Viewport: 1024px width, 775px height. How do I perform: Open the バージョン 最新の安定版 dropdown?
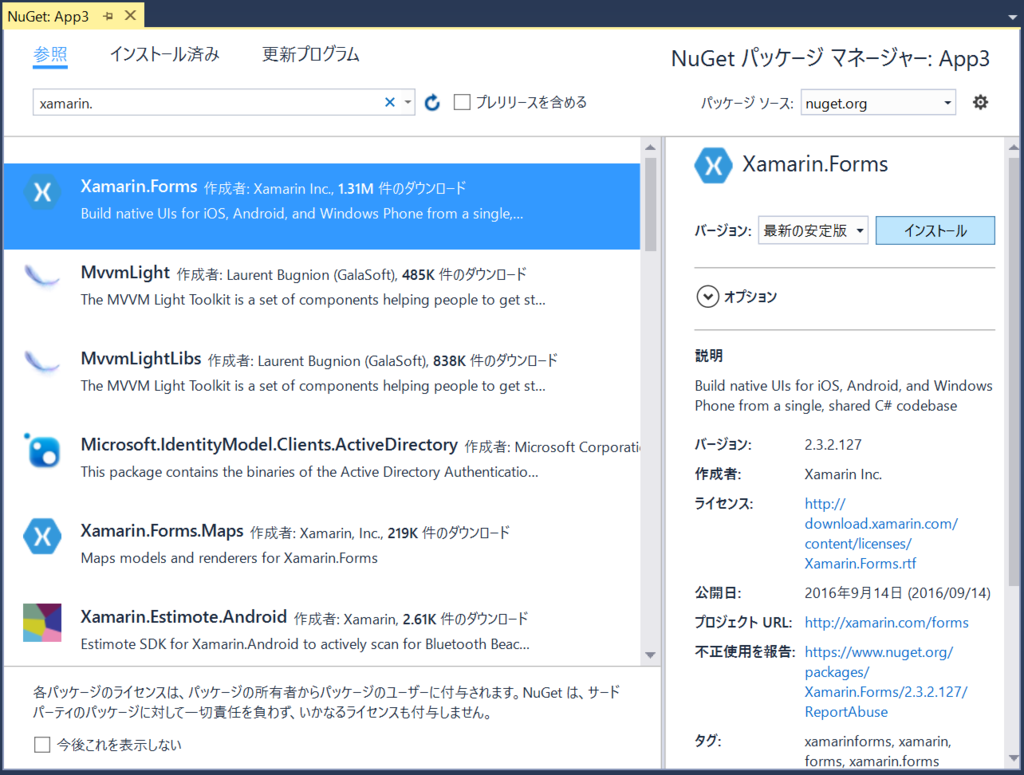point(812,230)
